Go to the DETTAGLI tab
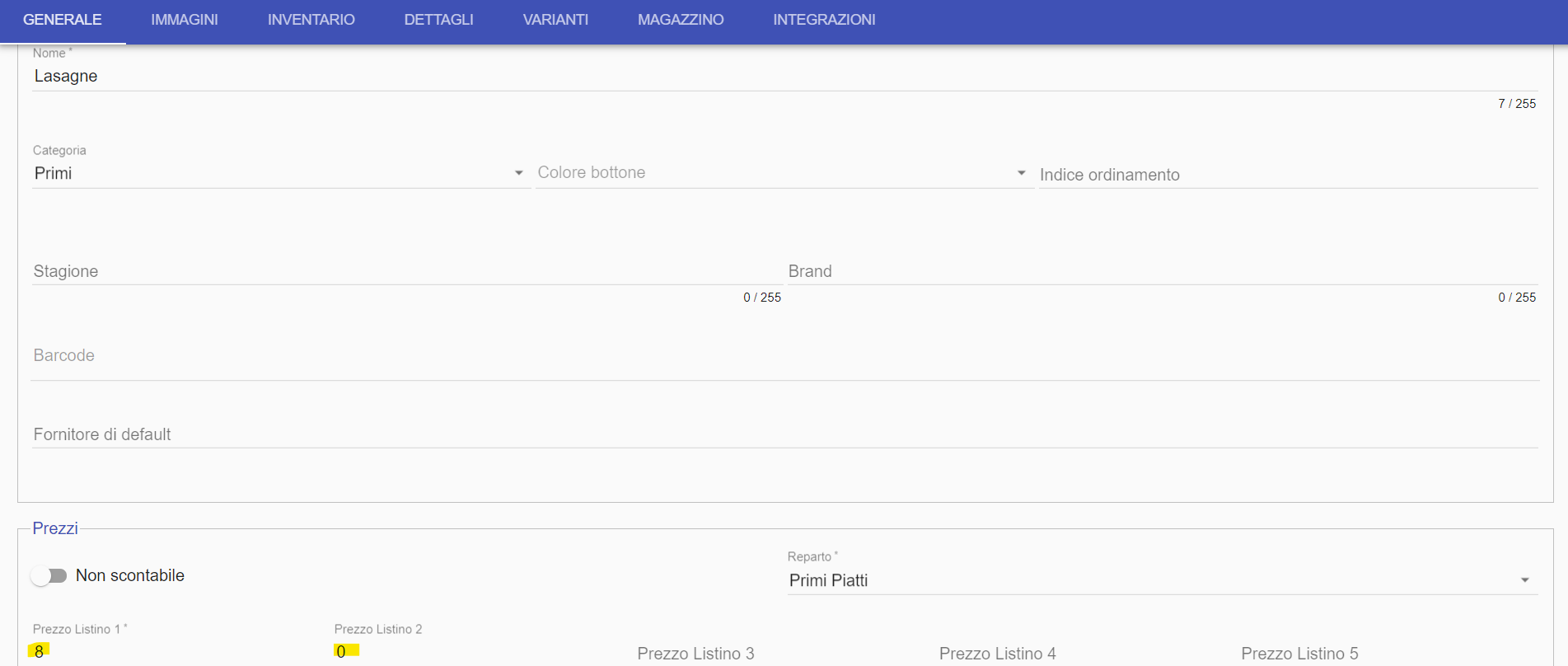1568x666 pixels. coord(438,20)
